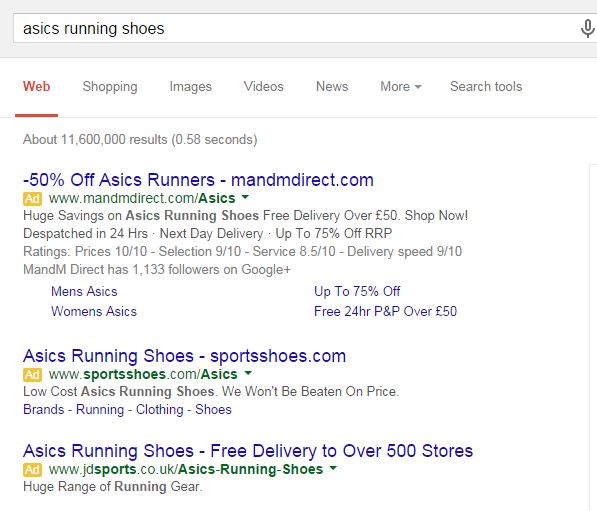Image resolution: width=597 pixels, height=511 pixels.
Task: Click the Ad badge beside mandmdirect.com URL
Action: 32,198
